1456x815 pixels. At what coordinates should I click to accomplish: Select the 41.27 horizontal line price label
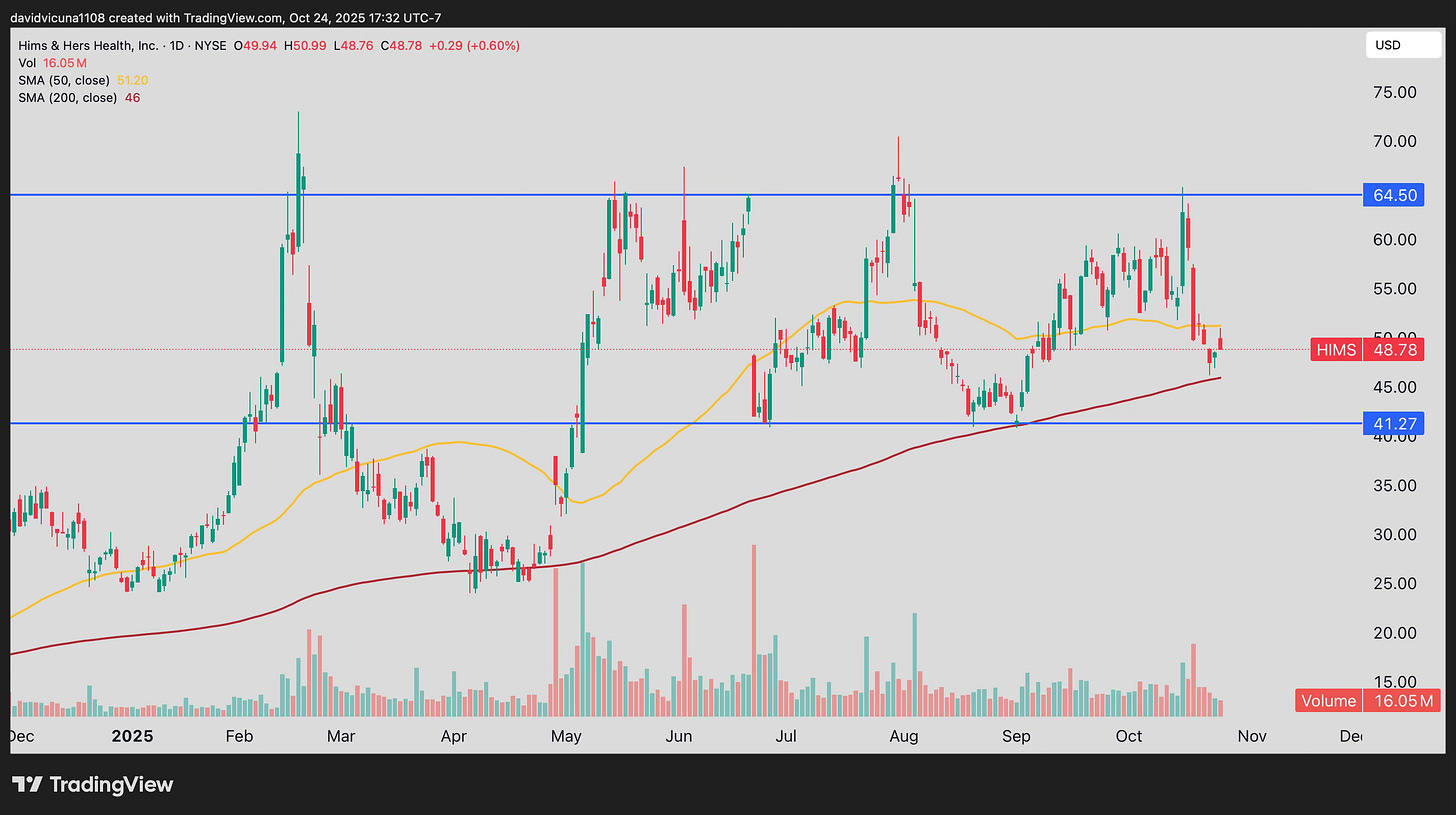click(x=1394, y=424)
